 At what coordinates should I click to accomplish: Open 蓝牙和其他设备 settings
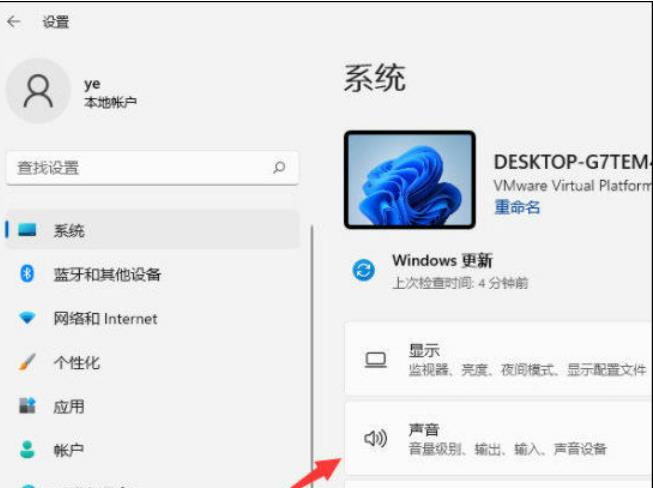[152, 274]
